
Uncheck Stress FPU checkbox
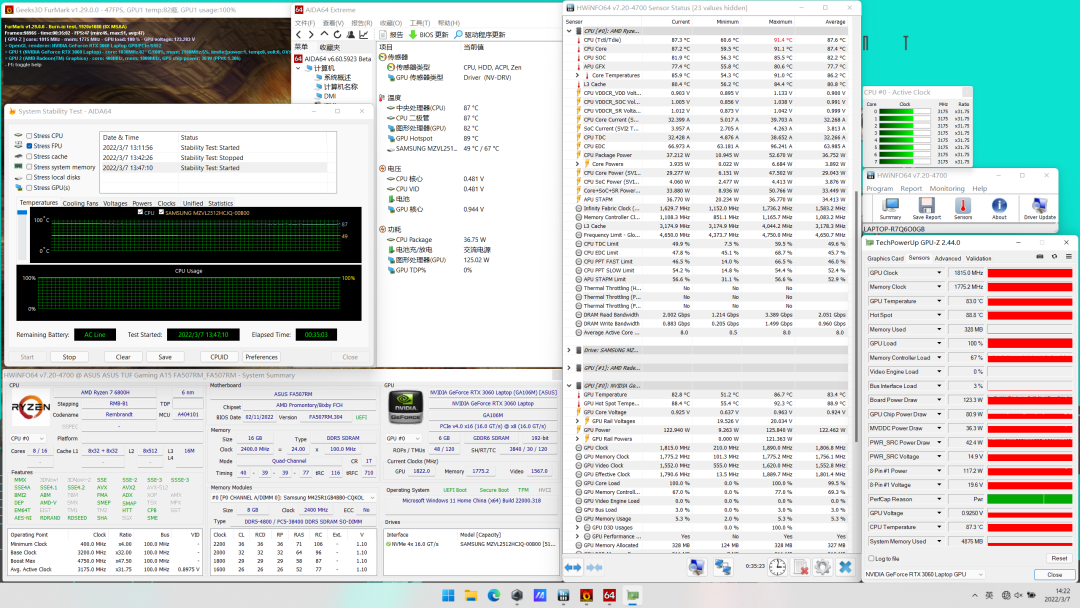coord(29,146)
